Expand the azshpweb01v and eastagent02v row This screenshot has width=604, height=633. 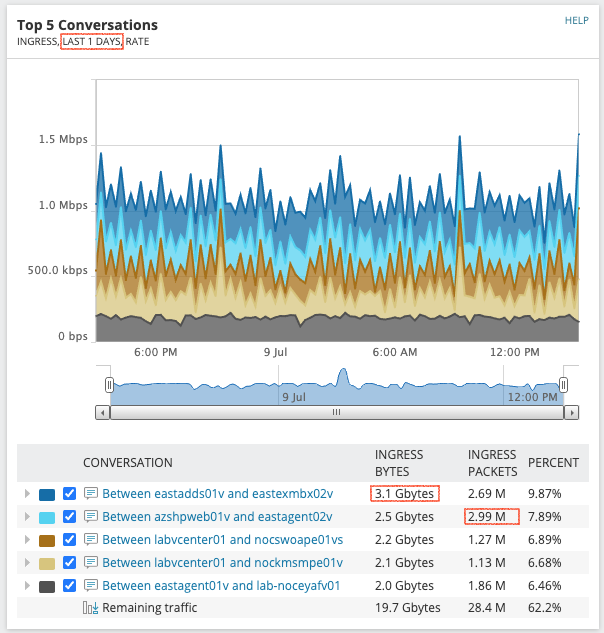click(x=27, y=517)
